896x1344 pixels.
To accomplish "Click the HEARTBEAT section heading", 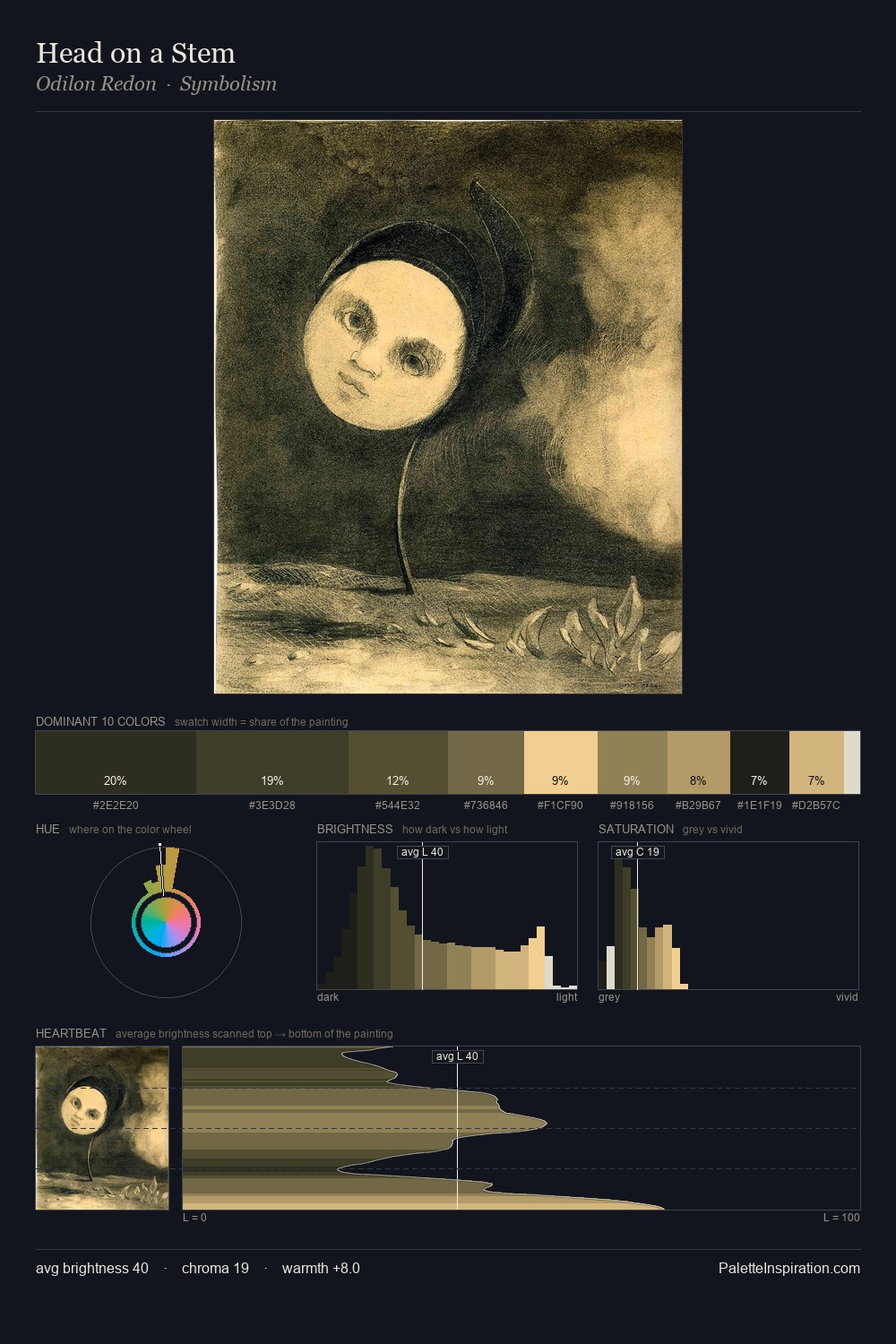I will coord(71,1033).
